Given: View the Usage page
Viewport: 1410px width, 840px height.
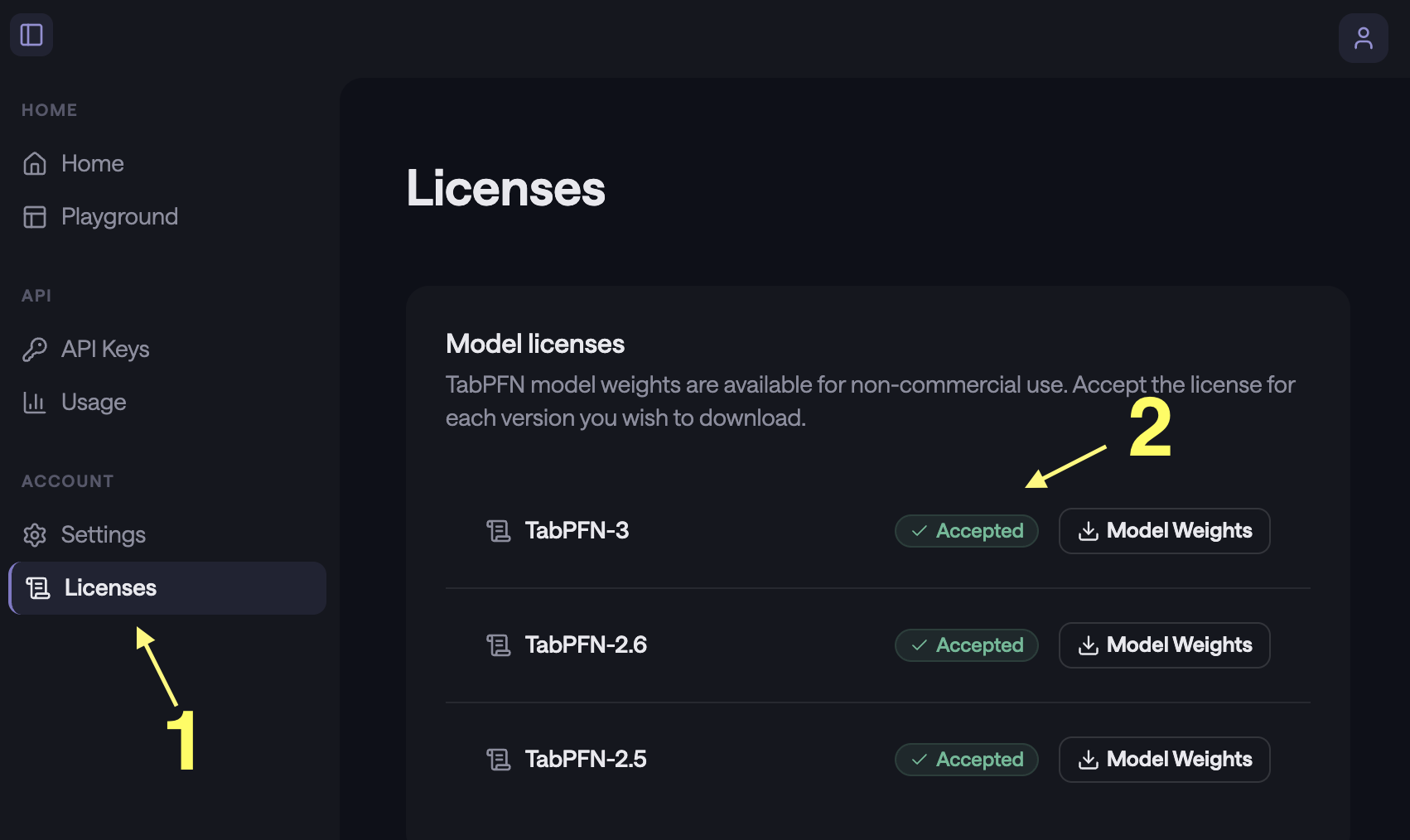Looking at the screenshot, I should pos(167,403).
